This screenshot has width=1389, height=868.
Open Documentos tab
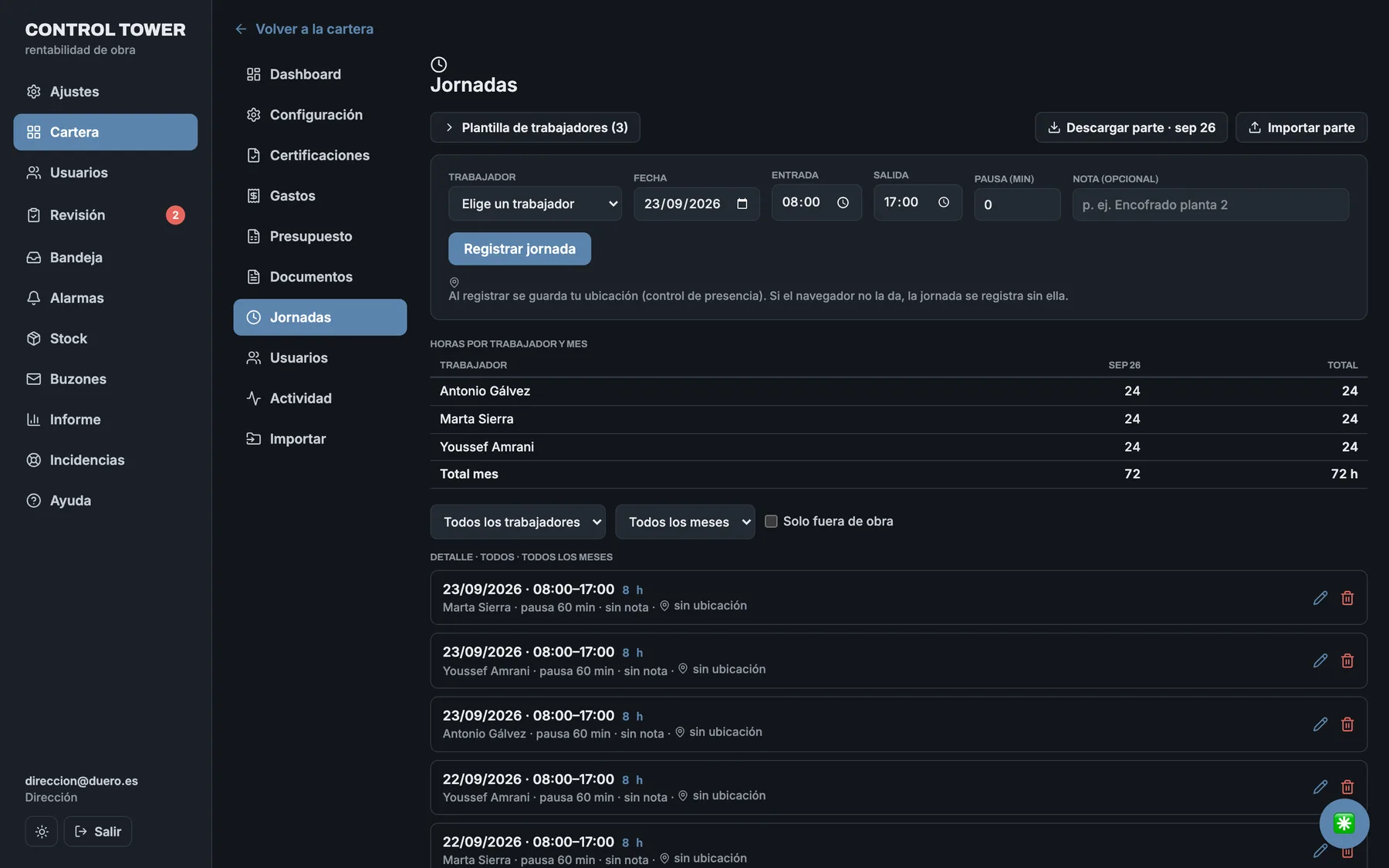tap(319, 277)
